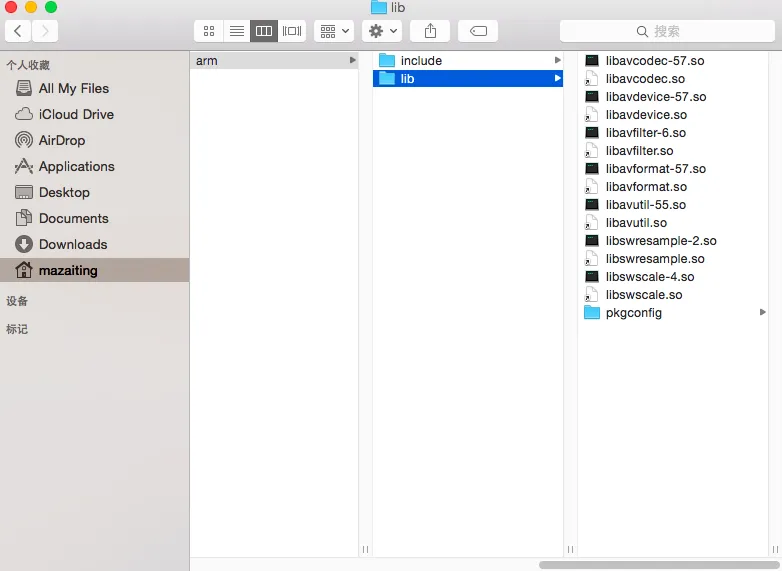Open AirDrop in the sidebar

point(61,140)
